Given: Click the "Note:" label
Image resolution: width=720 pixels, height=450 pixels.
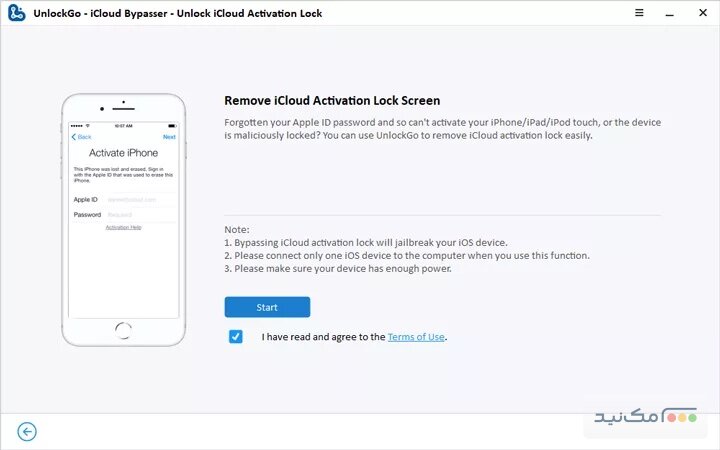Looking at the screenshot, I should [237, 230].
